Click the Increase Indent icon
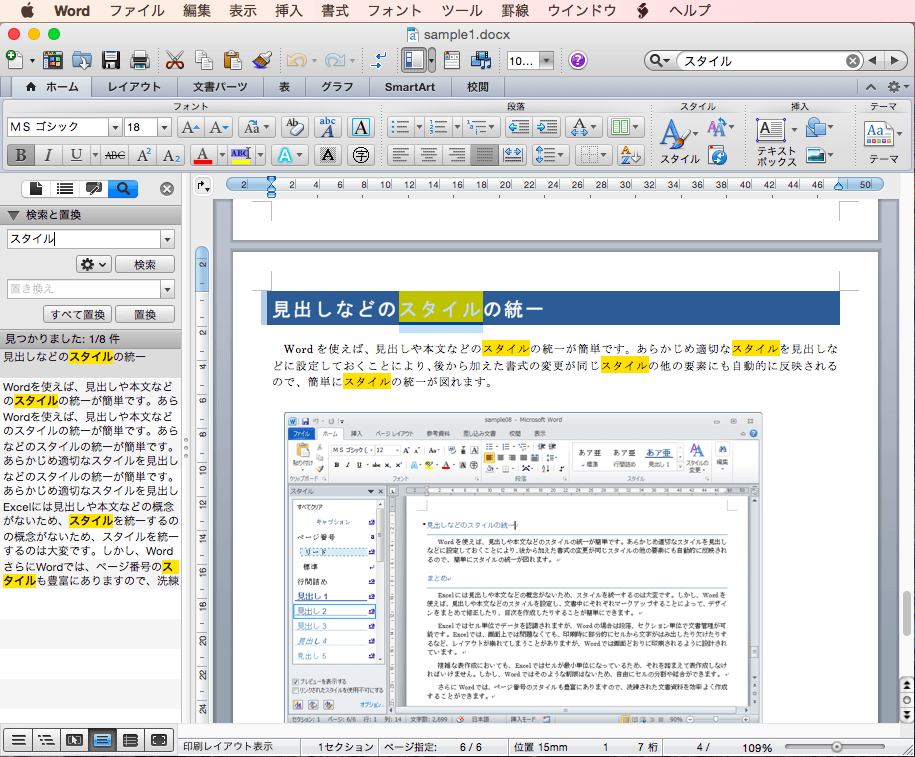The width and height of the screenshot is (915, 757). click(547, 127)
